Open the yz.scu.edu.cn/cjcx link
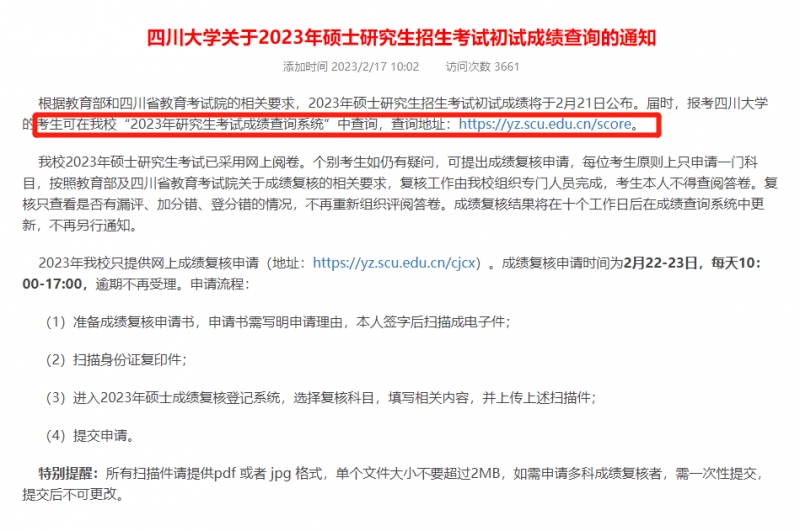Screen dimensions: 800x531 click(x=394, y=263)
